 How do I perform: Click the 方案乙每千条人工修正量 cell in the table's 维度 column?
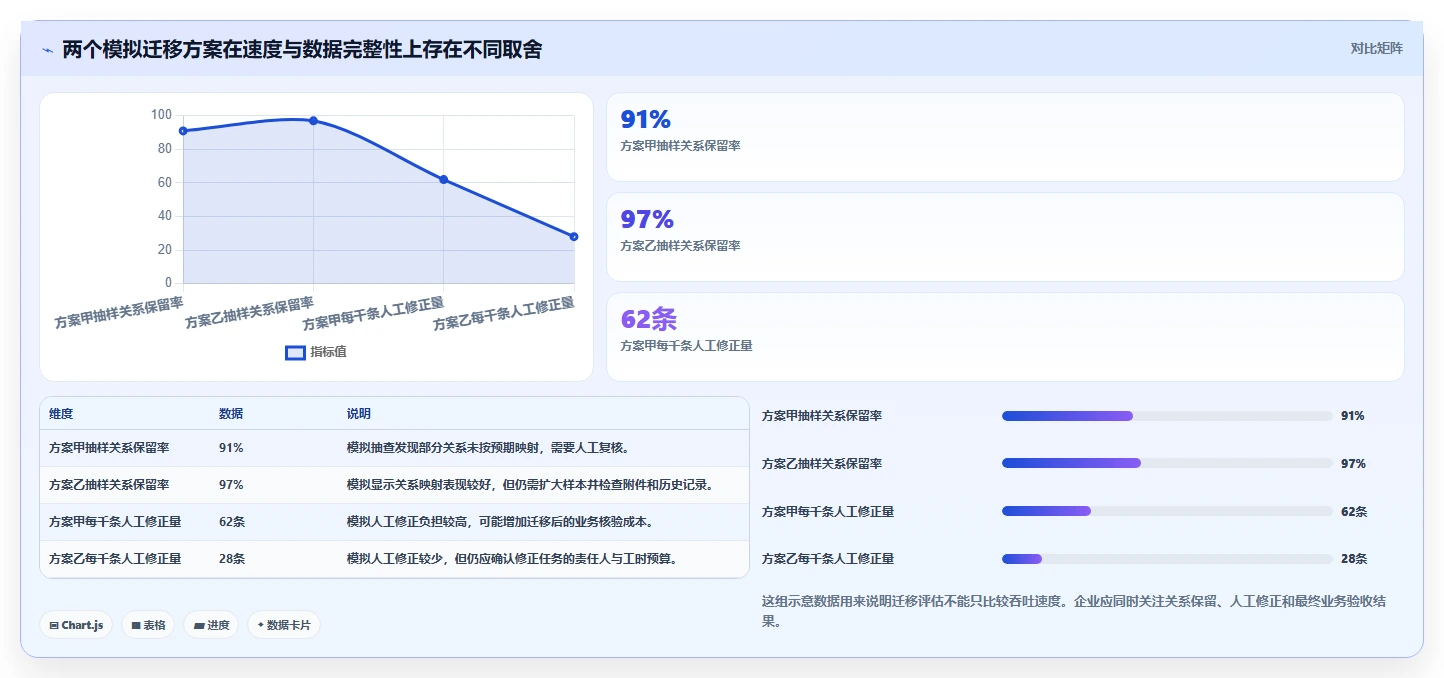(115, 559)
